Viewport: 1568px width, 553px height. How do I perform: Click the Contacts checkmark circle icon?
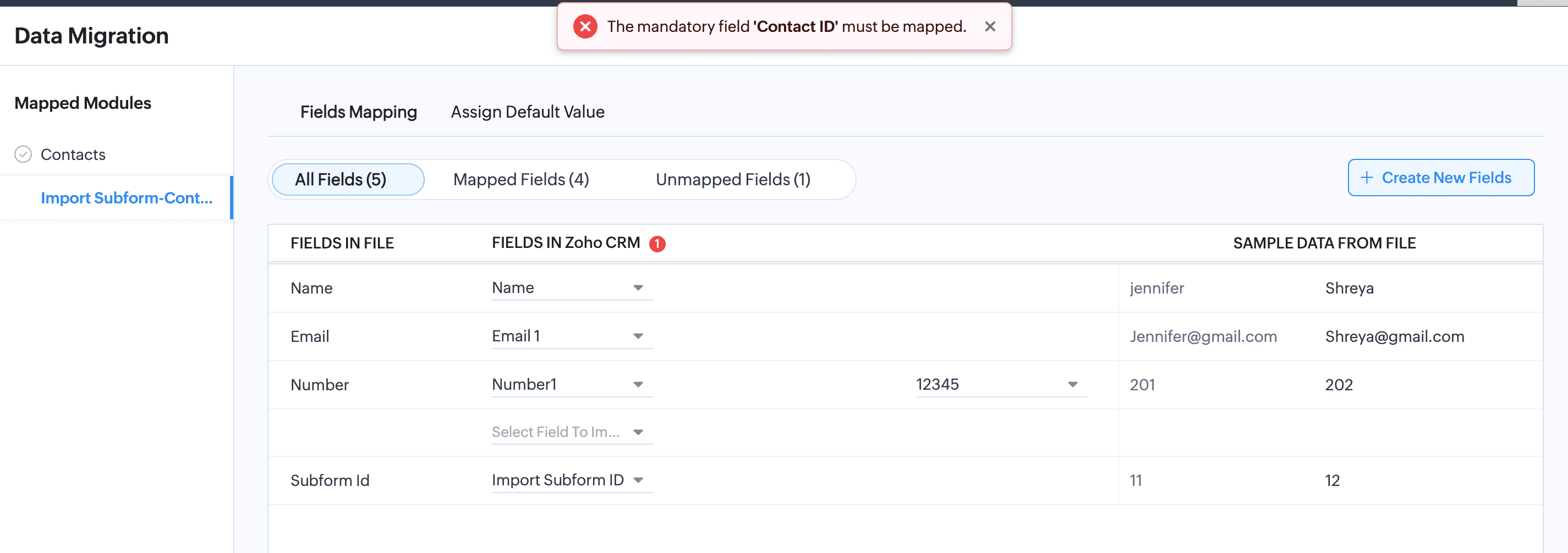click(x=23, y=154)
